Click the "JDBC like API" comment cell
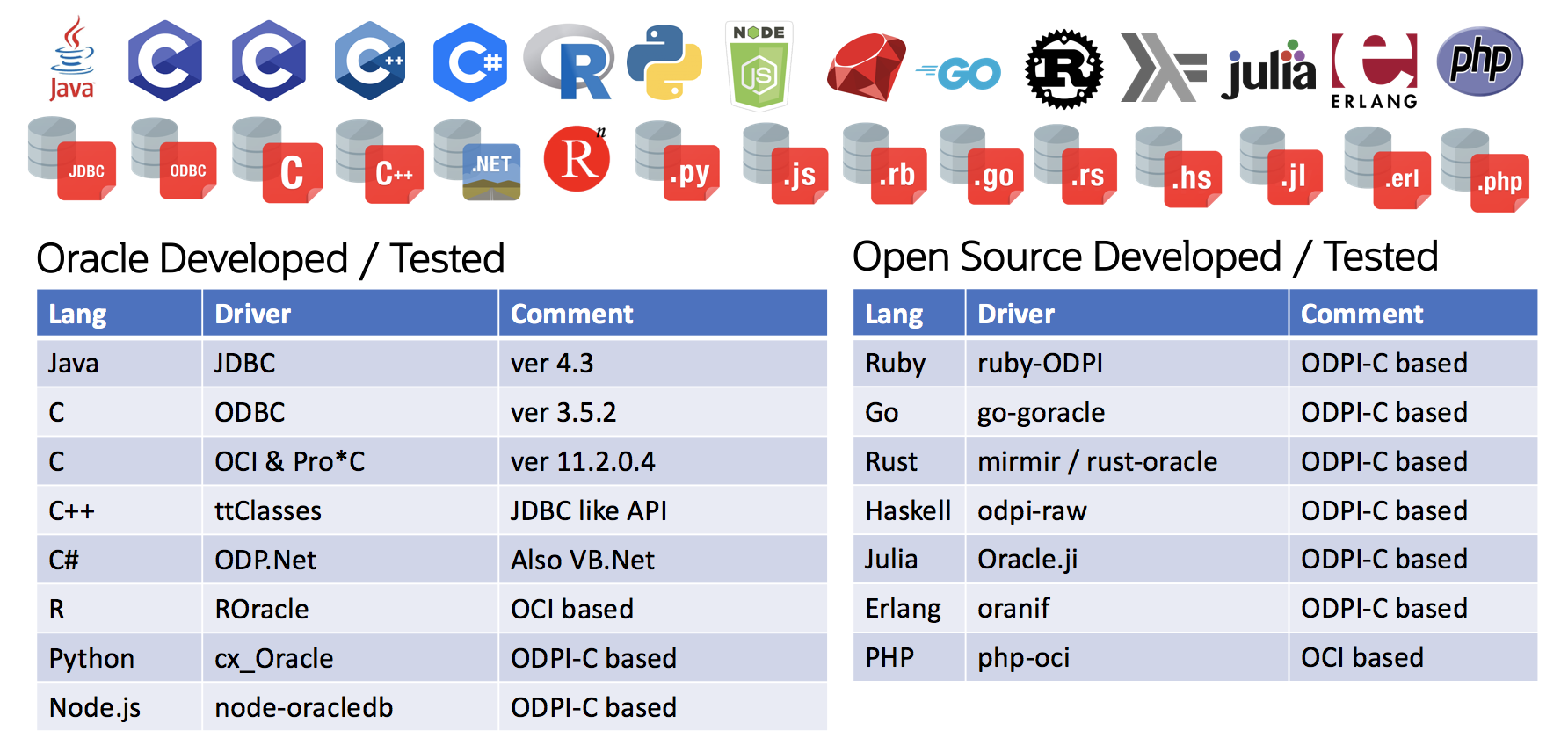The width and height of the screenshot is (1568, 745). (663, 510)
